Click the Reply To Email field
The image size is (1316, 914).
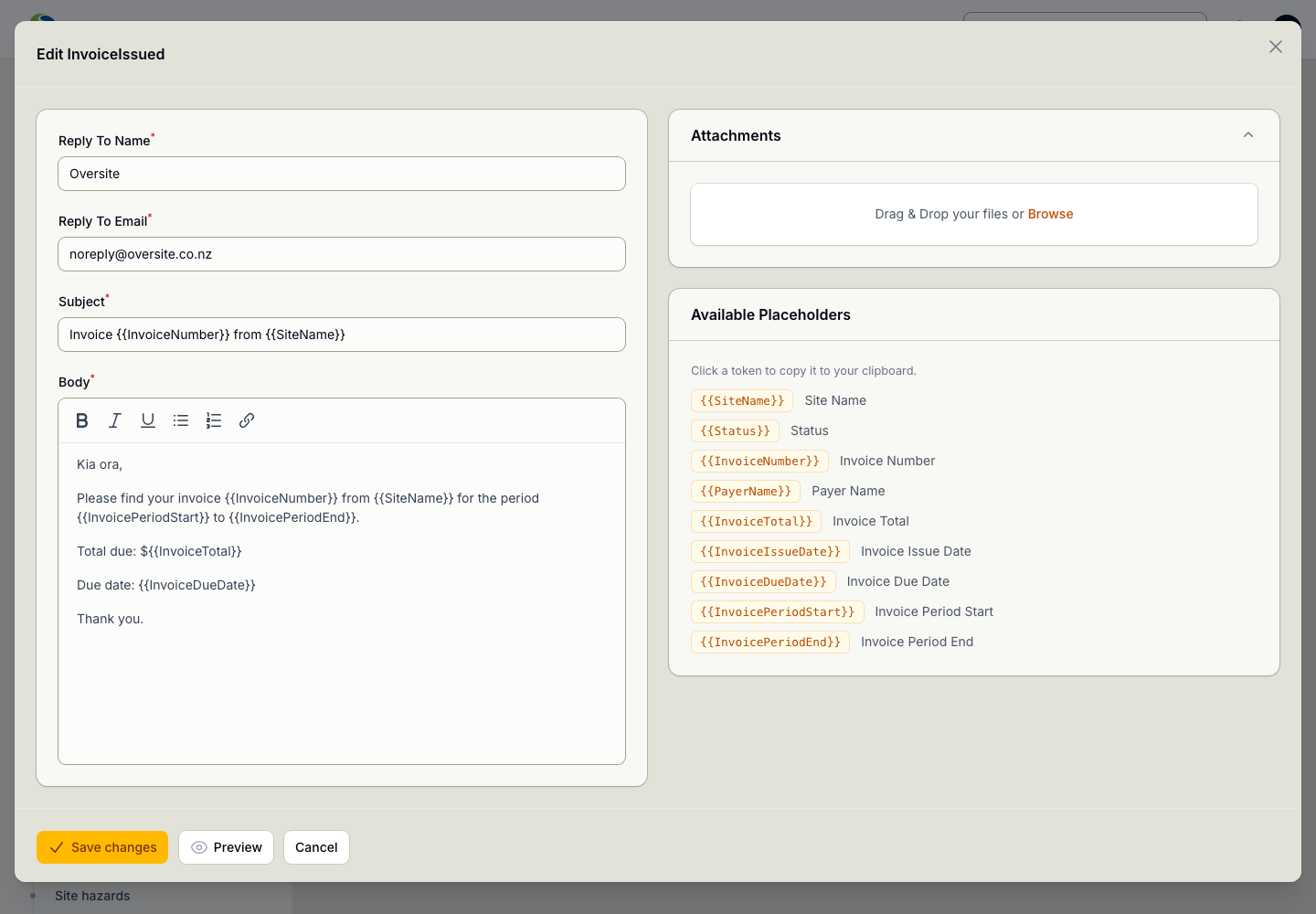(x=342, y=254)
